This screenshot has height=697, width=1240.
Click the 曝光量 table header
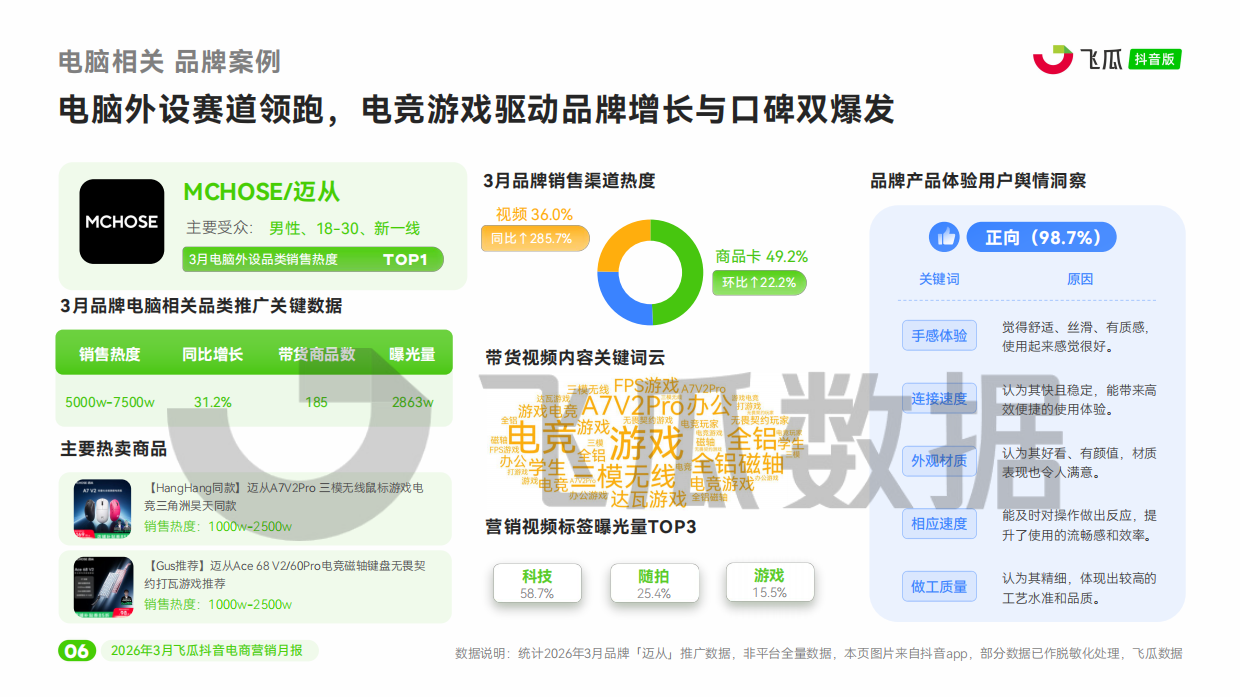(412, 354)
